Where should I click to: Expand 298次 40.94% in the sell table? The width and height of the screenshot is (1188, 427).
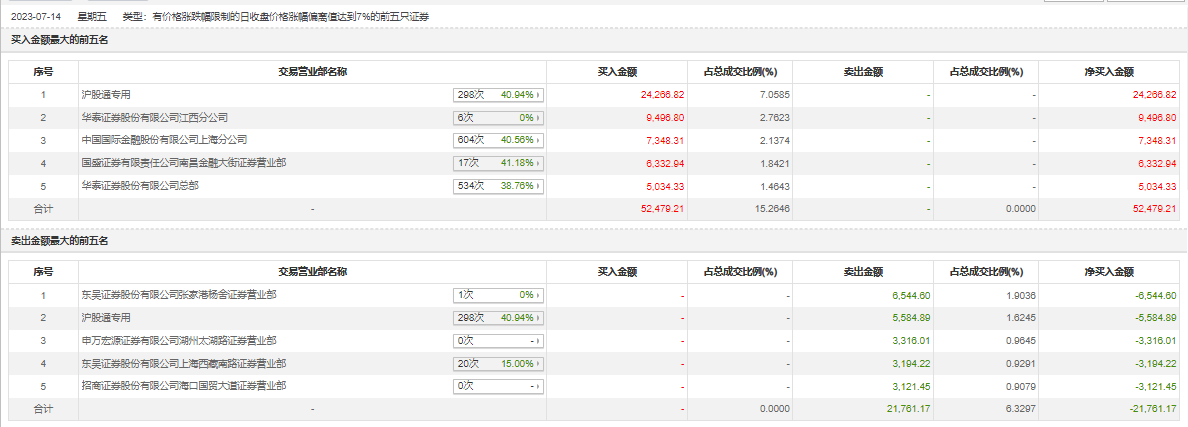tap(499, 318)
